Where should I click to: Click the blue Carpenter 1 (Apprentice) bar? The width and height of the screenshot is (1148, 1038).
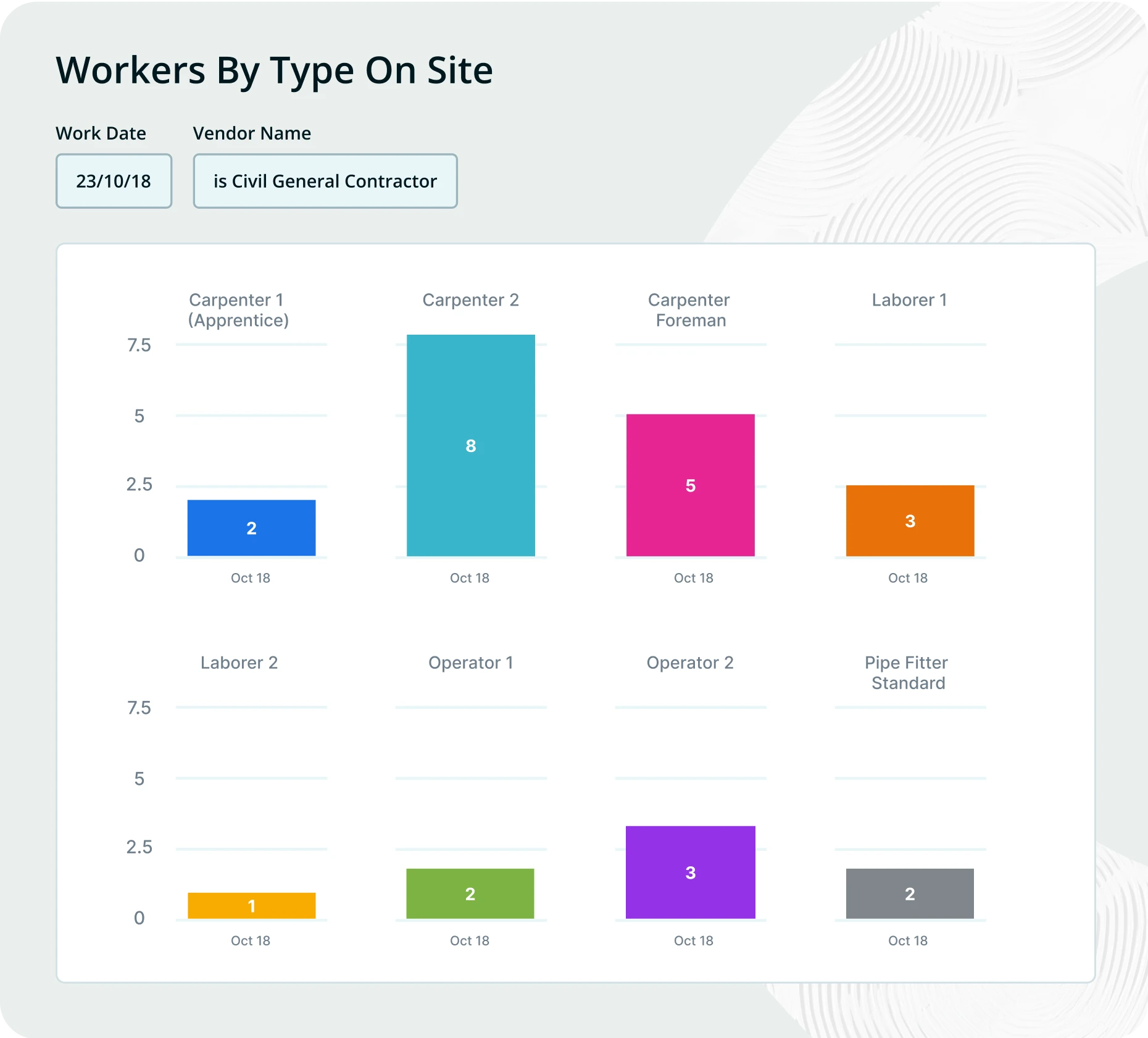click(x=251, y=528)
